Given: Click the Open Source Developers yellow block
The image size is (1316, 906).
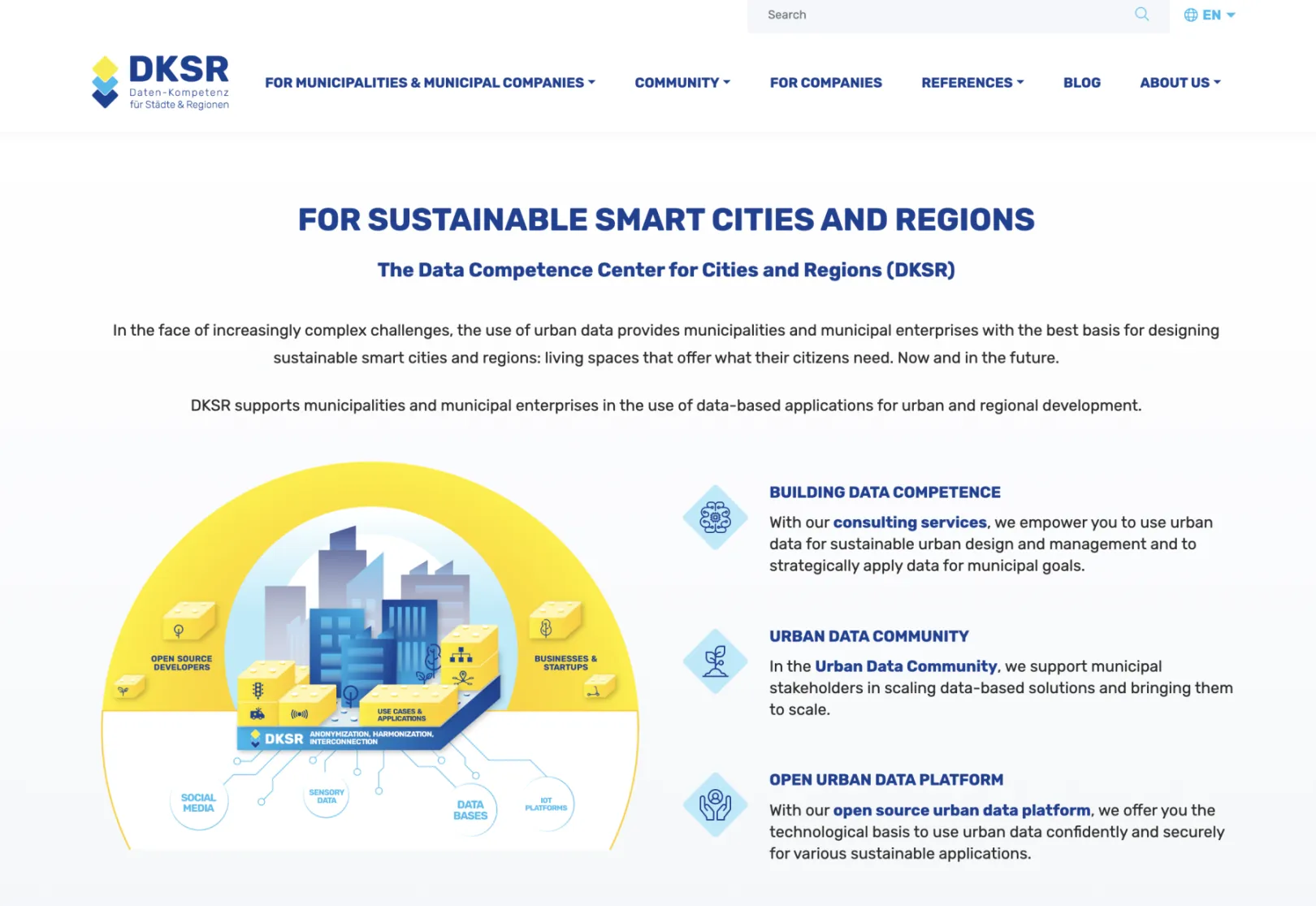Looking at the screenshot, I should [x=188, y=622].
